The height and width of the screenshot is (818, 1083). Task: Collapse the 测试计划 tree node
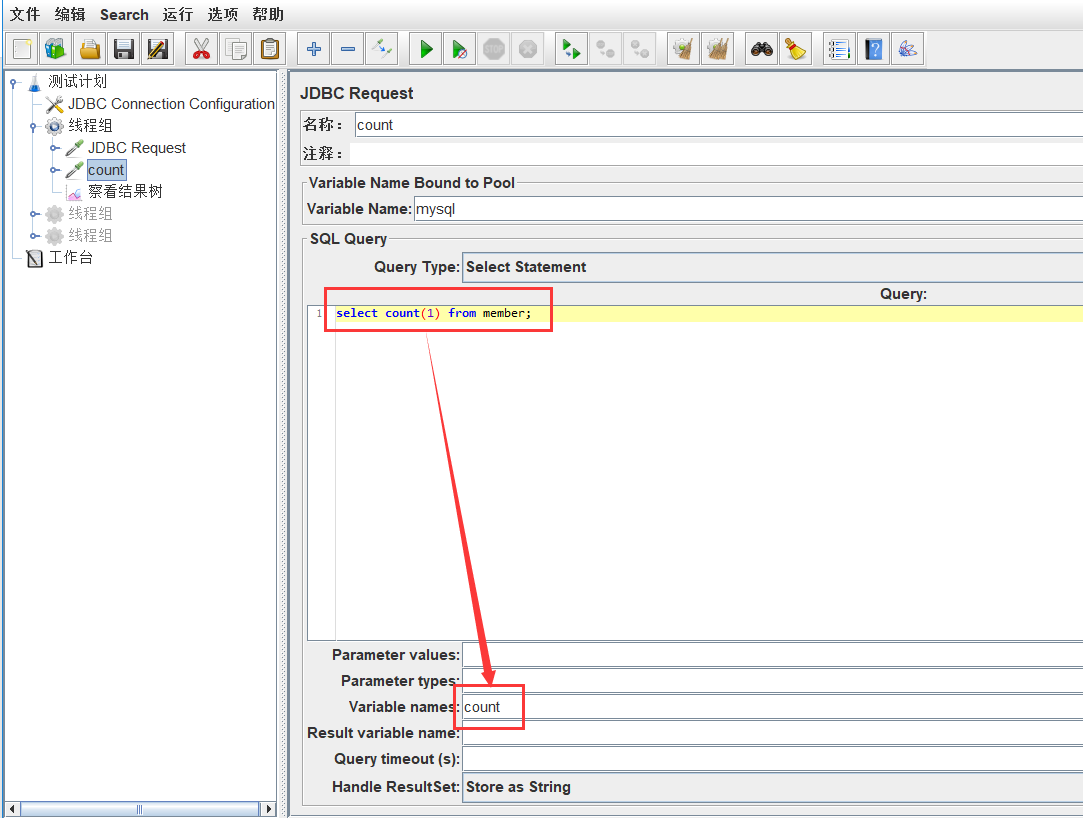(13, 82)
